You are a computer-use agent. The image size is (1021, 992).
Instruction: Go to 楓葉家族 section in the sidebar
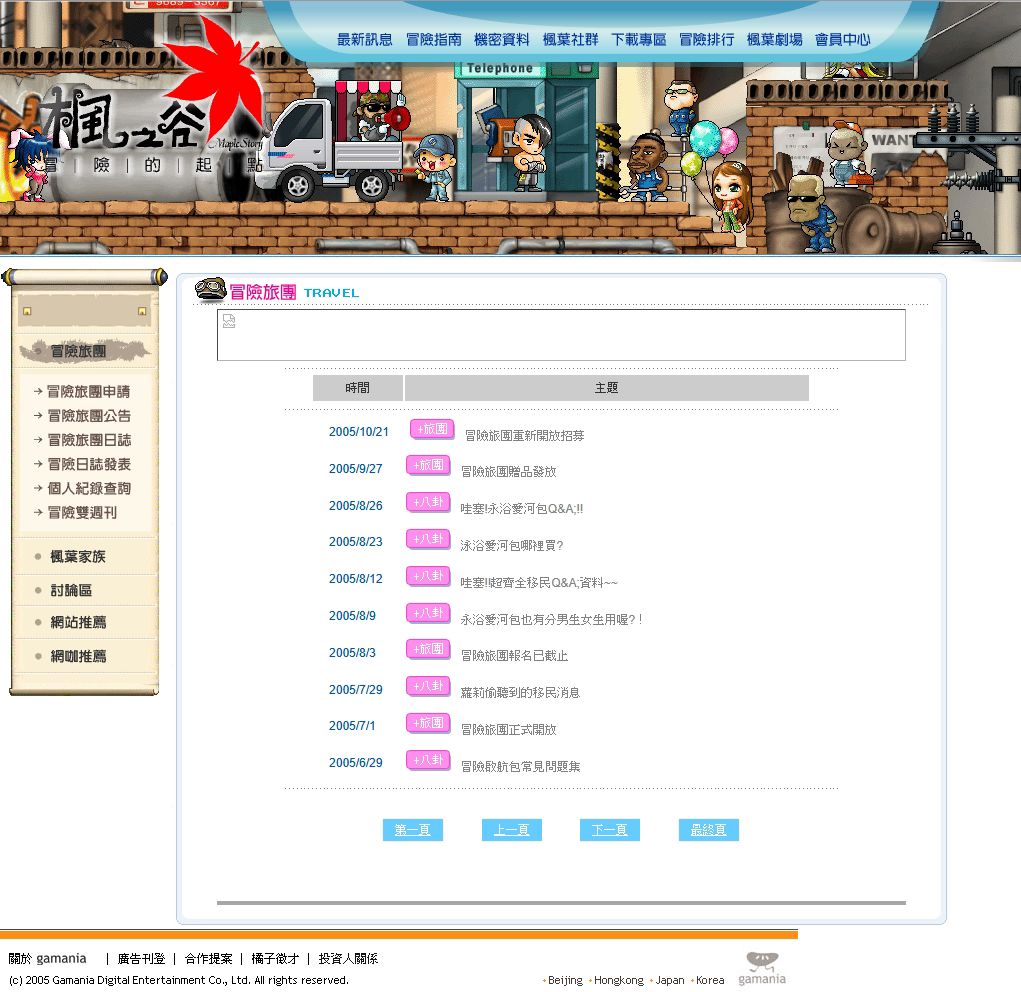[78, 557]
